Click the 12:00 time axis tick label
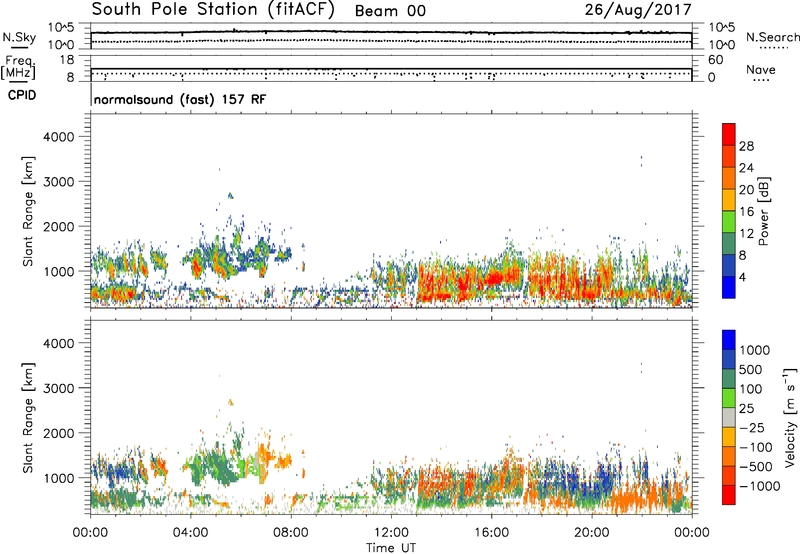Viewport: 800px width, 554px height. point(391,533)
